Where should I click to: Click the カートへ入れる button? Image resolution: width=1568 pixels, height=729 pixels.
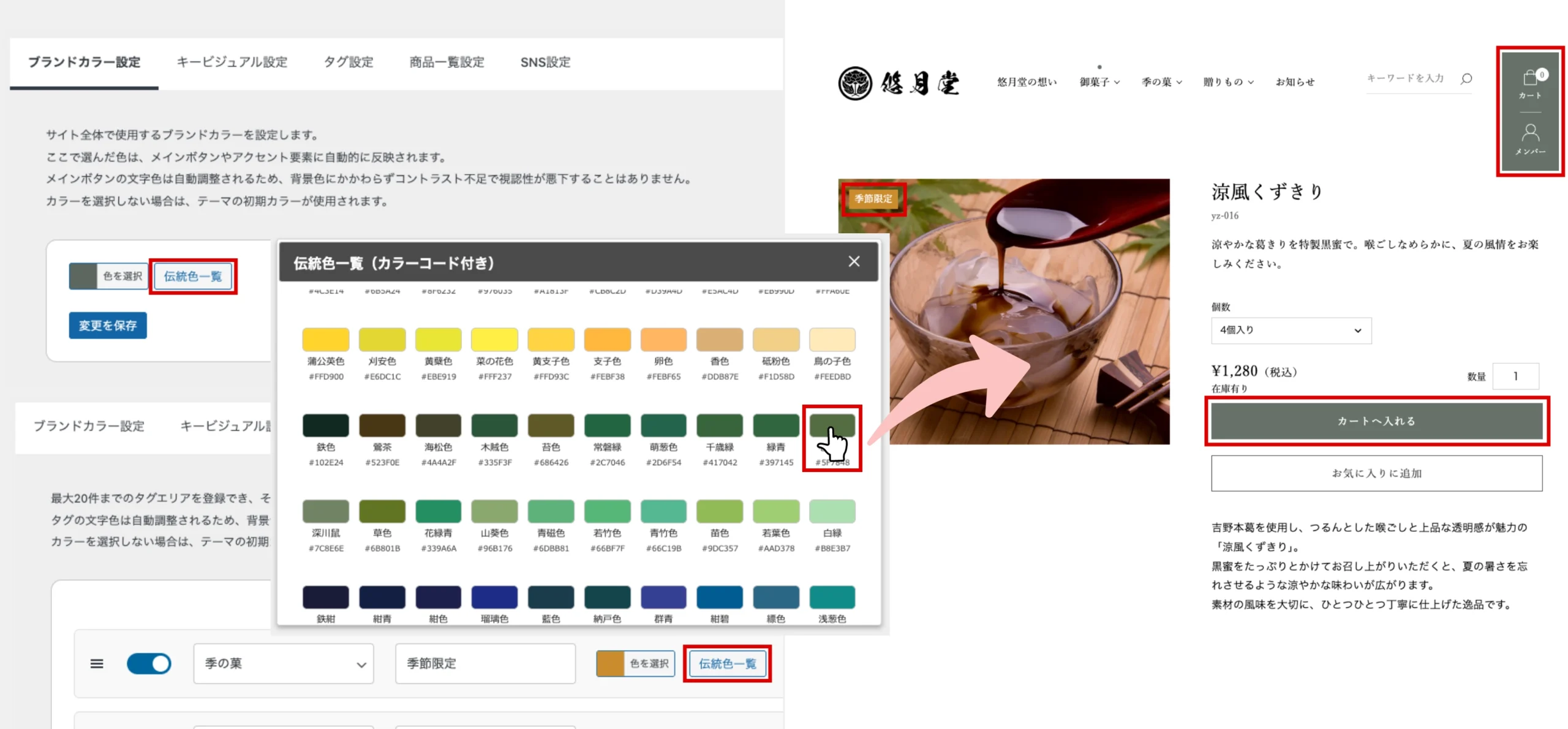point(1376,421)
